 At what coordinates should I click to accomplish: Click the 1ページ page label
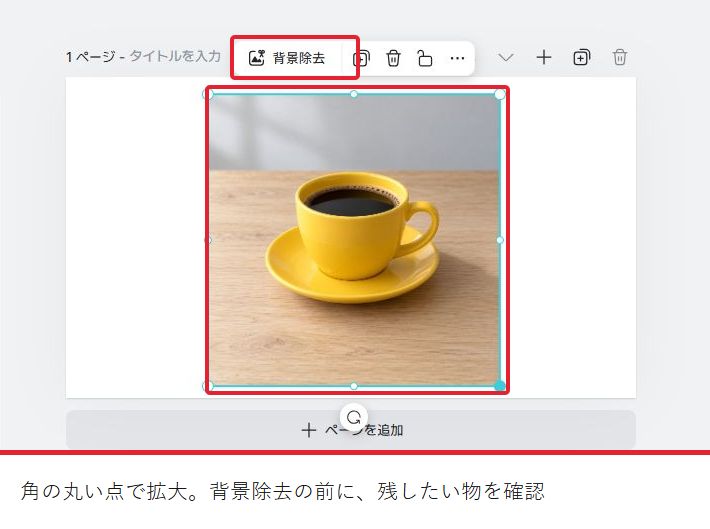pos(90,57)
